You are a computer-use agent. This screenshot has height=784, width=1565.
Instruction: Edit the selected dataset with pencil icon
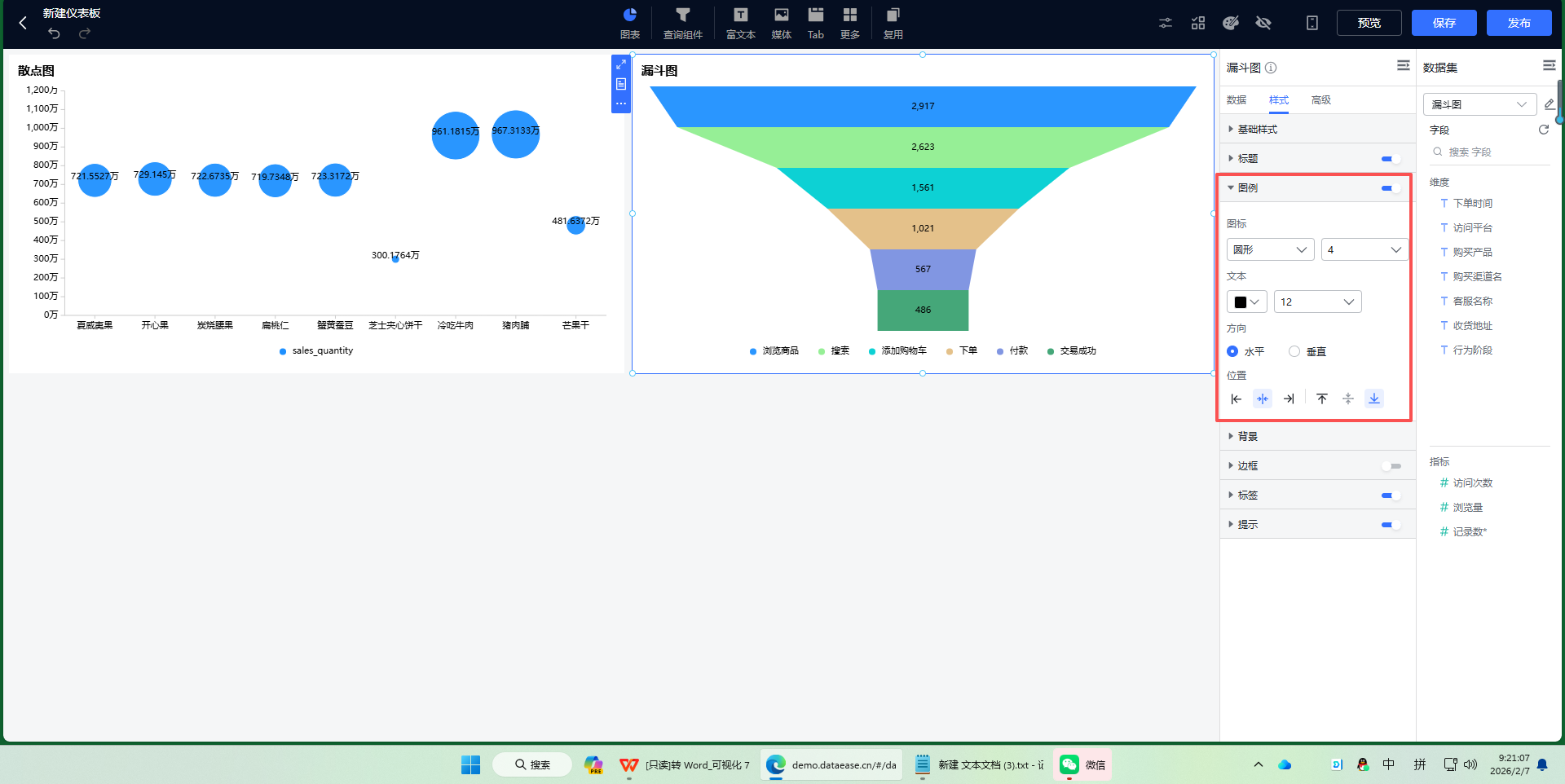pos(1550,104)
